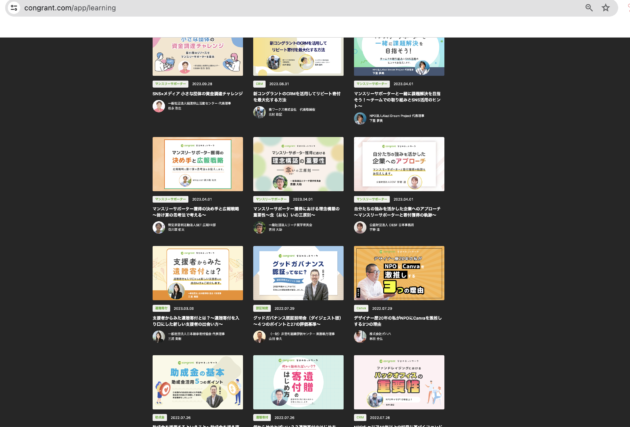Click the Canva tag under 激推し thumbnail
The height and width of the screenshot is (427, 630).
click(x=361, y=309)
